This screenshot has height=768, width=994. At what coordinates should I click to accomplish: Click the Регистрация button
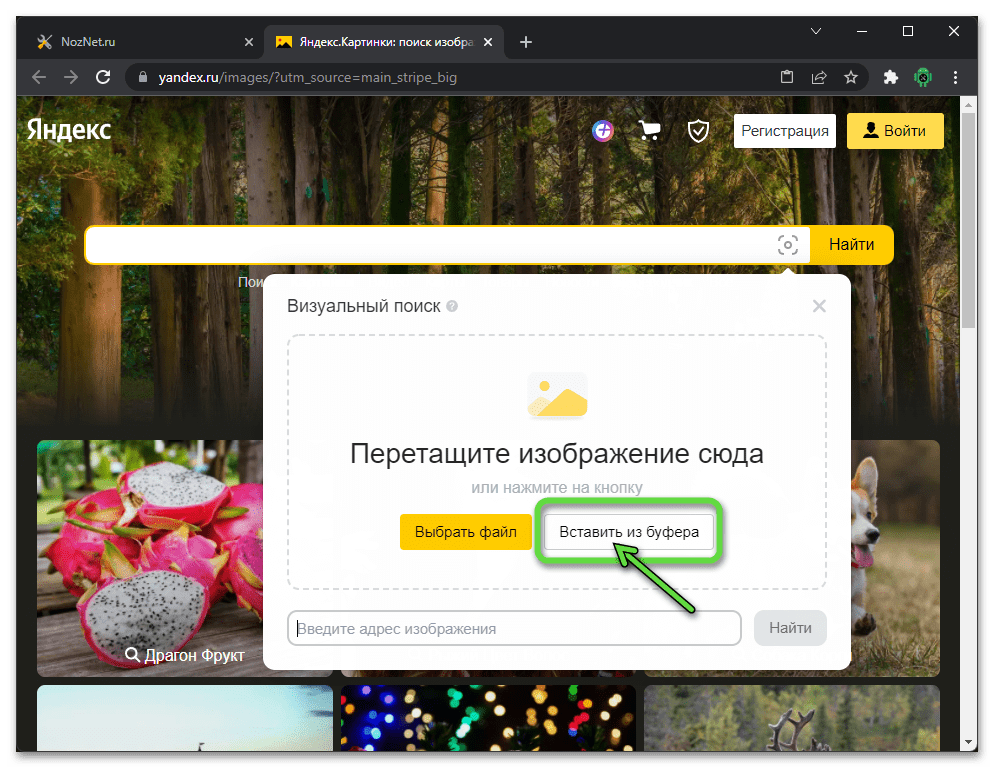pos(785,131)
